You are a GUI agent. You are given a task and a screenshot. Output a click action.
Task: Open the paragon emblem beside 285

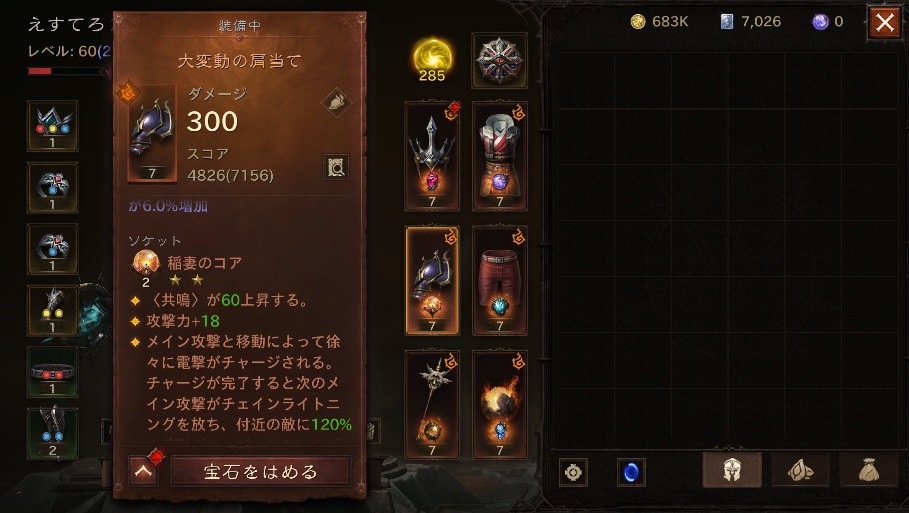[499, 60]
